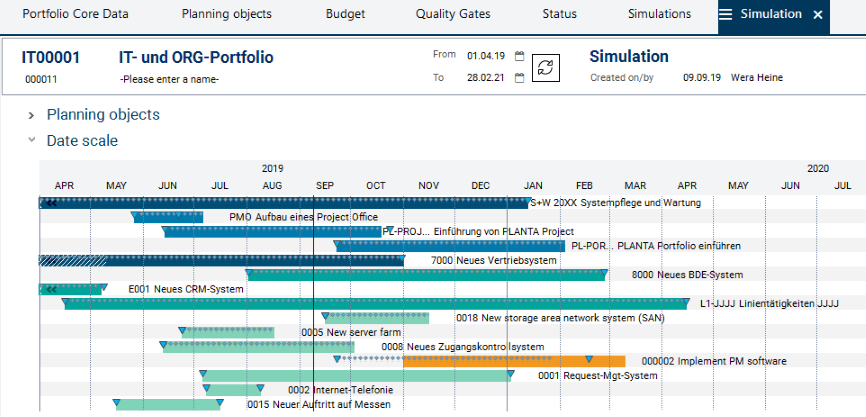Expand the Planning objects section
Screen dimensions: 866x417
point(32,115)
